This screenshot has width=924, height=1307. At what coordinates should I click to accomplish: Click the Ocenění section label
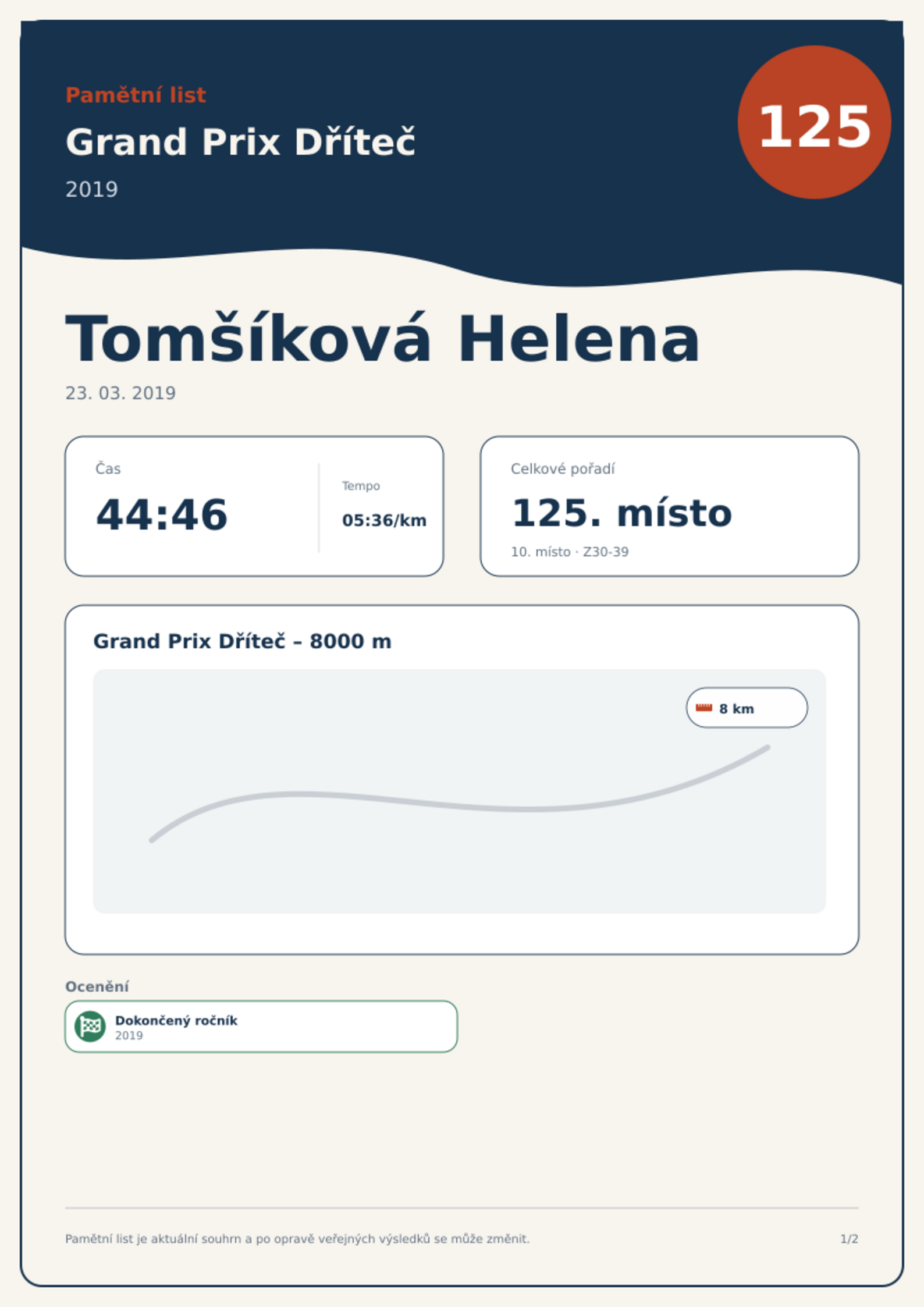[x=97, y=986]
